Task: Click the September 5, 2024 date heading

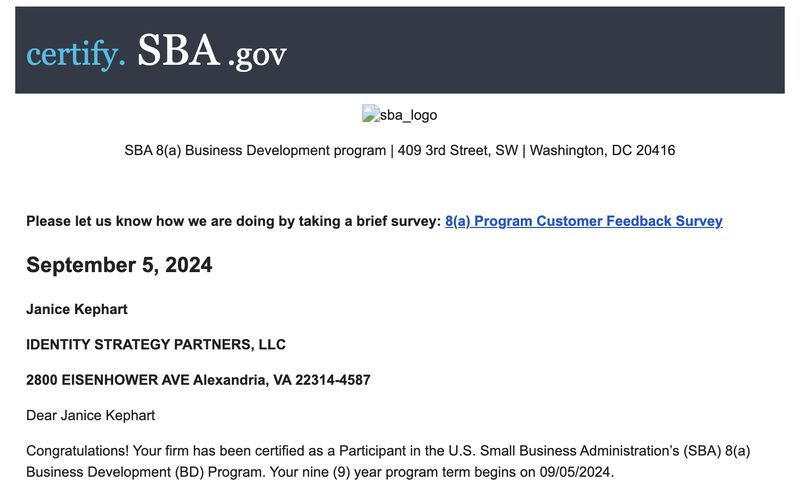Action: (119, 265)
